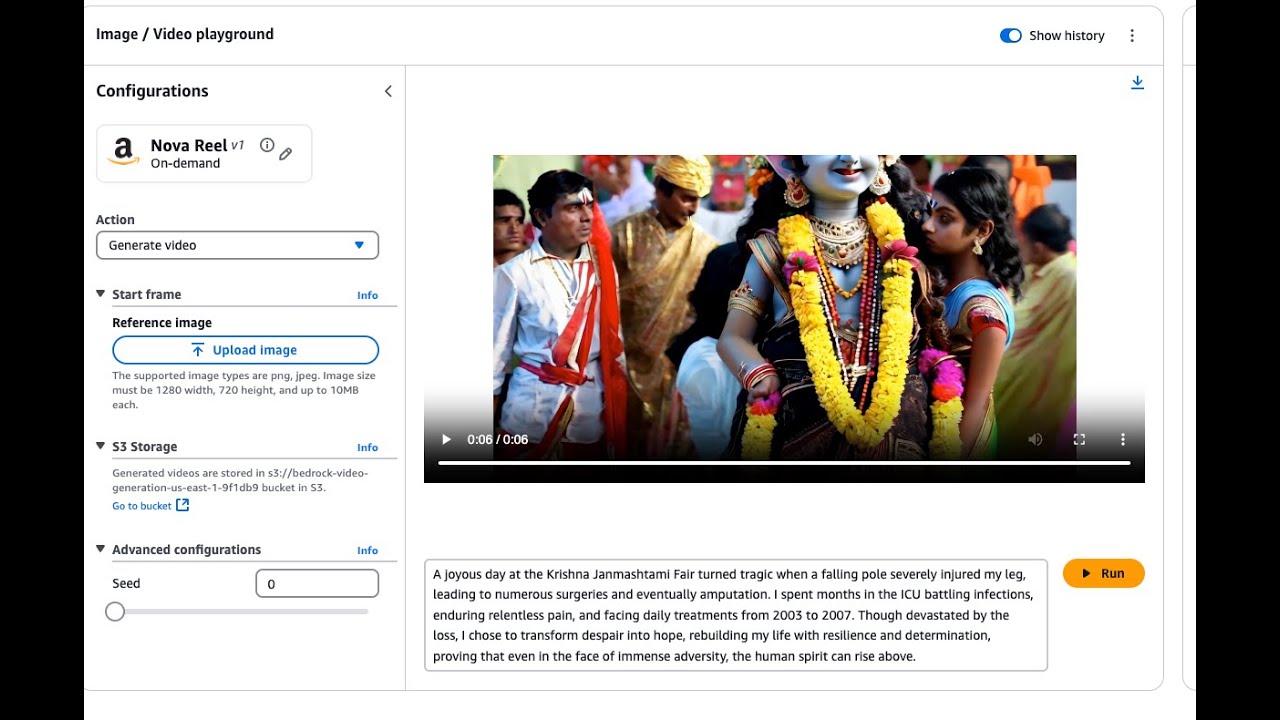Open video player more options
The image size is (1280, 720).
coord(1123,439)
